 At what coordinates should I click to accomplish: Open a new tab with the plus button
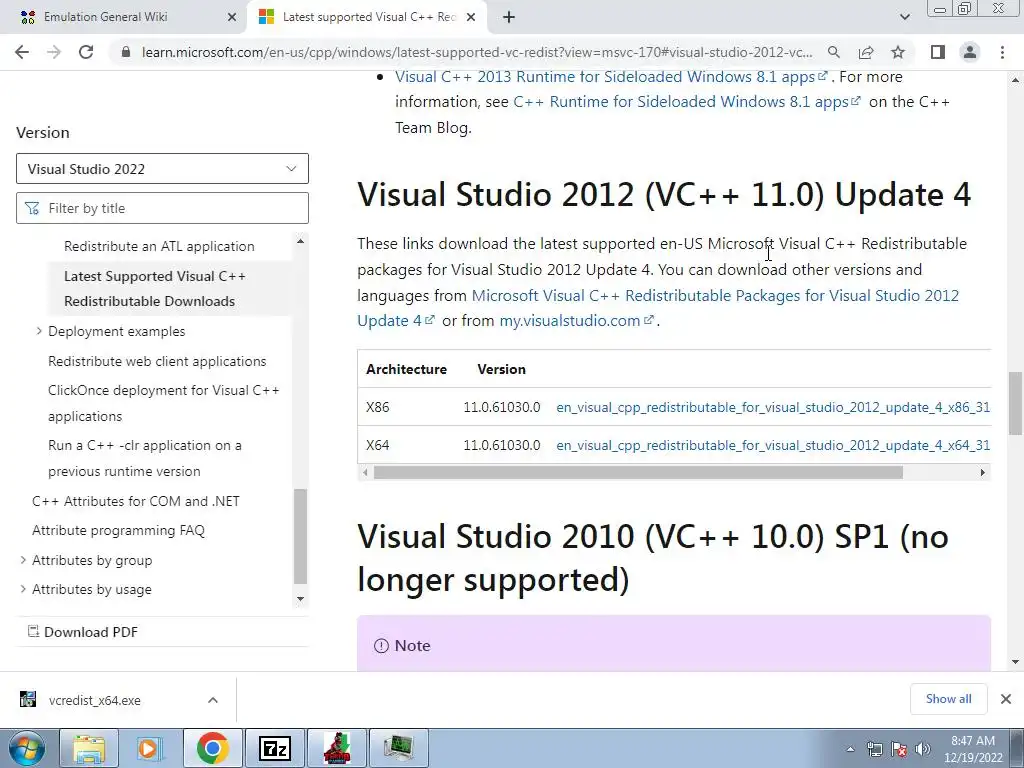point(509,18)
